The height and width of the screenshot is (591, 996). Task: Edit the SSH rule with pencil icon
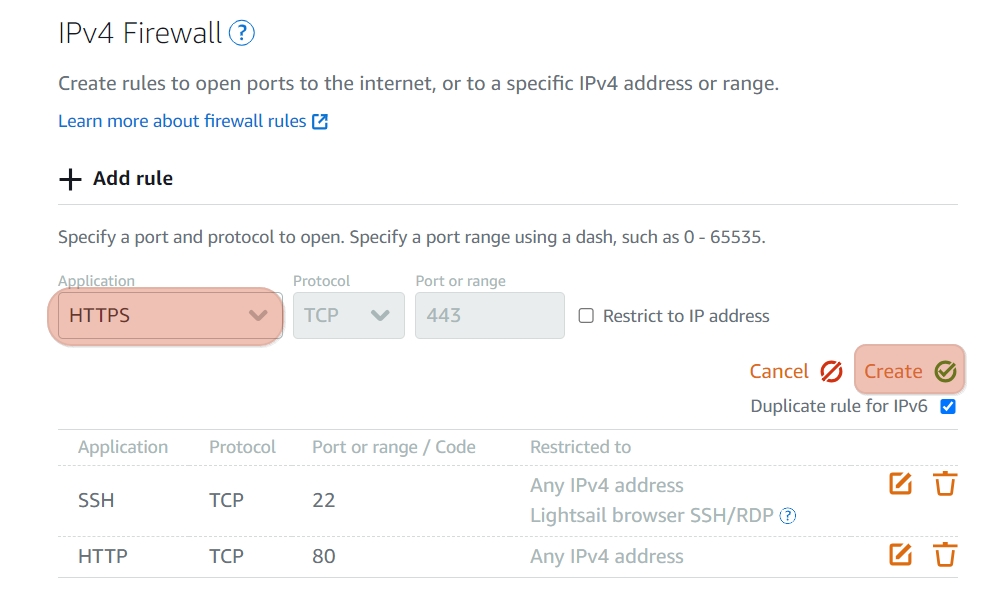900,484
